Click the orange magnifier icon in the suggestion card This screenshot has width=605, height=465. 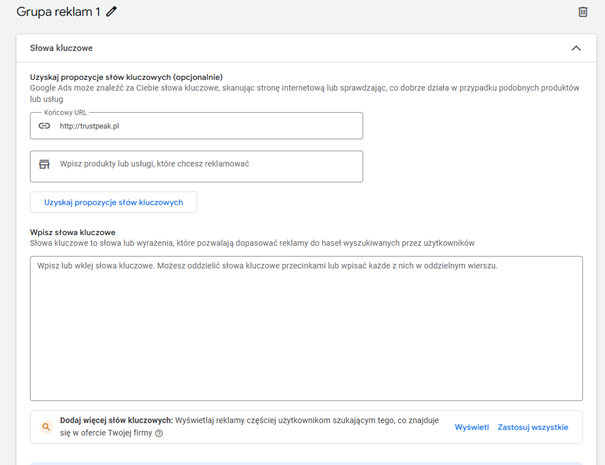pyautogui.click(x=46, y=427)
